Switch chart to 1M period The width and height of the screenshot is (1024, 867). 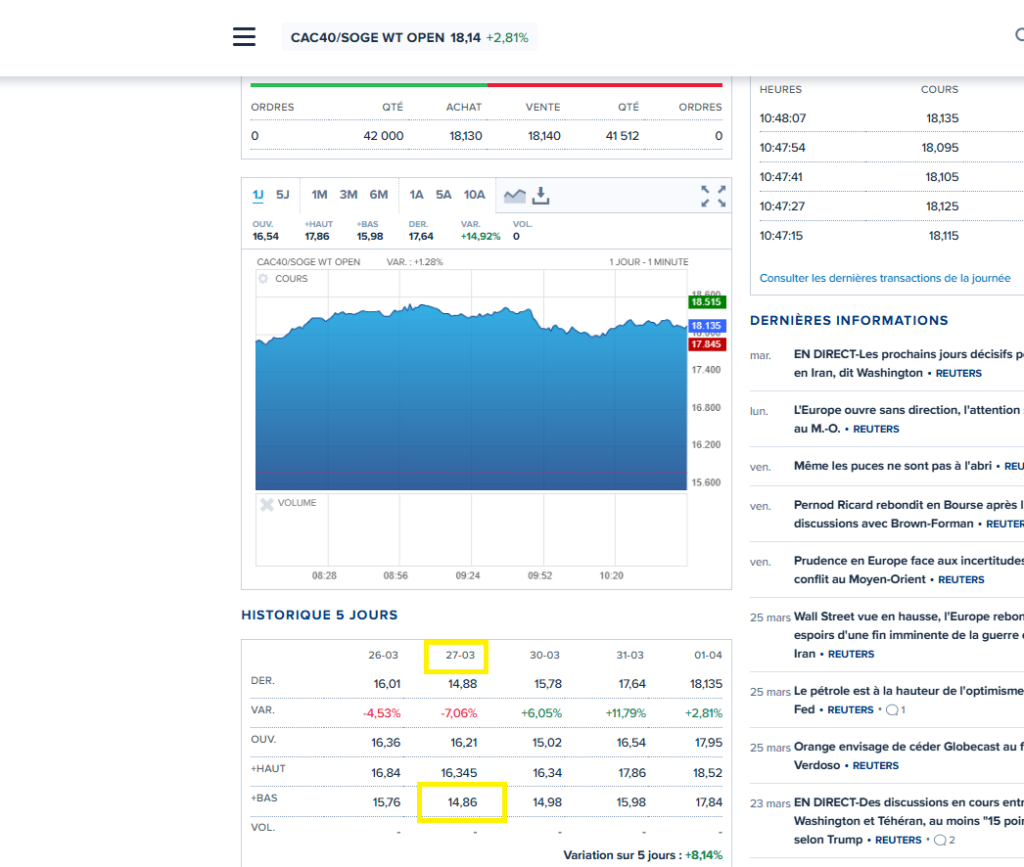319,195
